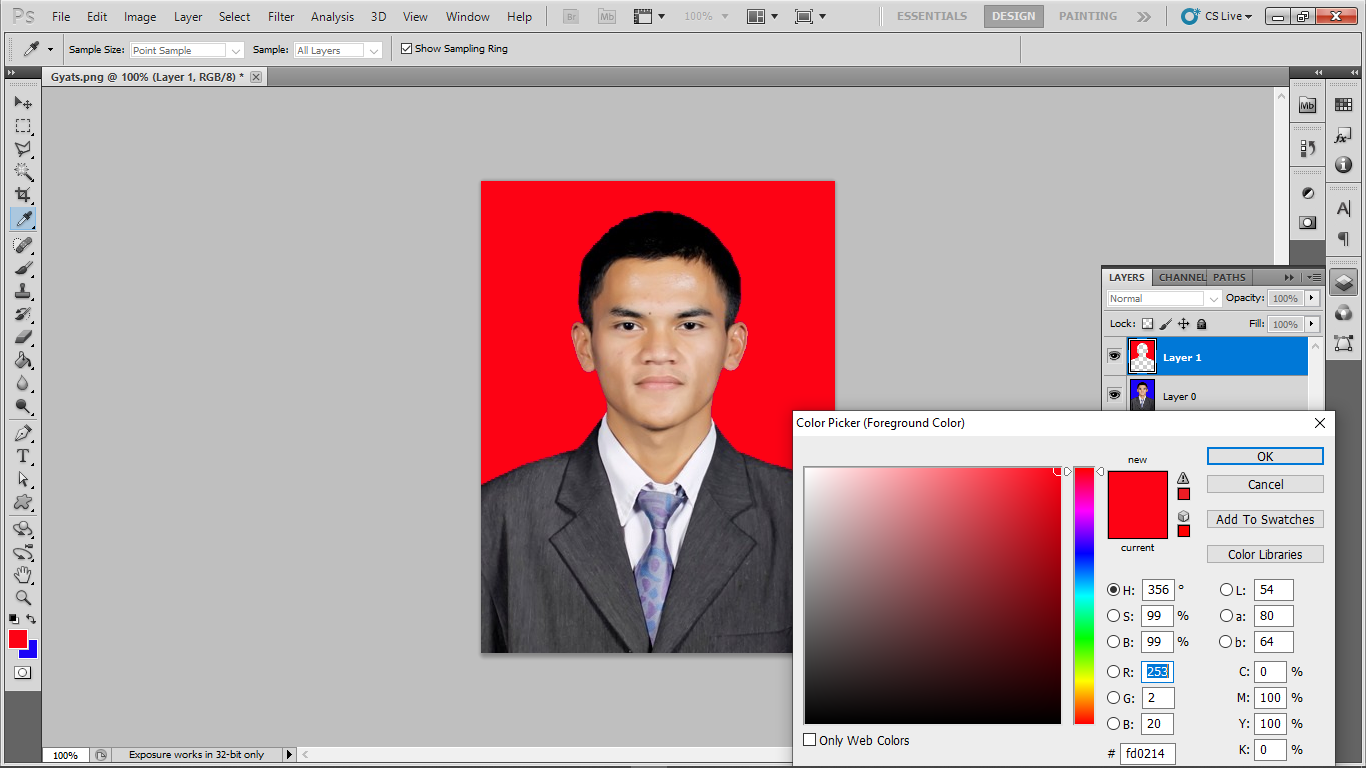Select the Paint Bucket tool

point(23,360)
